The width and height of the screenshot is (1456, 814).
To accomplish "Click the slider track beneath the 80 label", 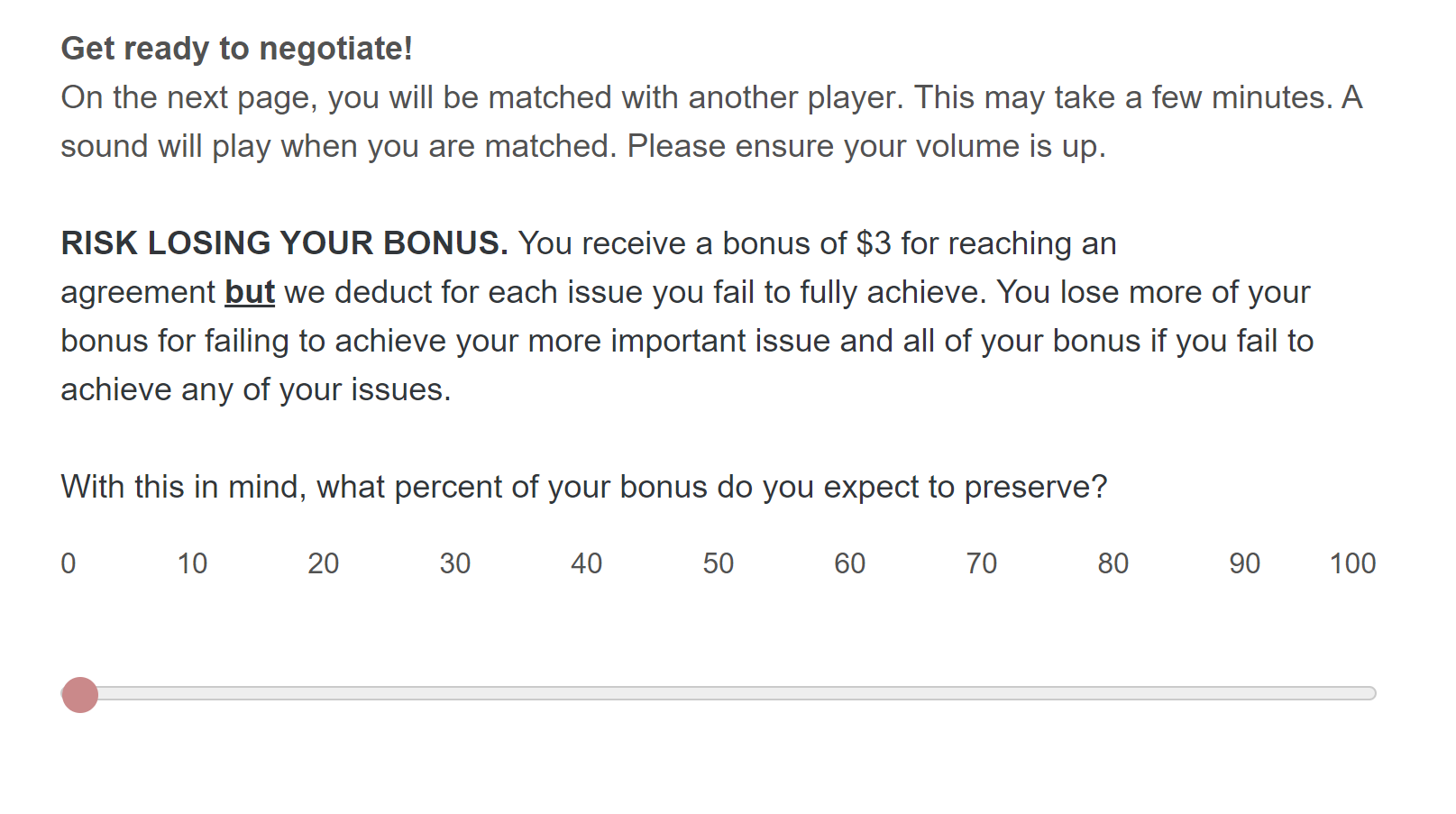I will pyautogui.click(x=1113, y=693).
